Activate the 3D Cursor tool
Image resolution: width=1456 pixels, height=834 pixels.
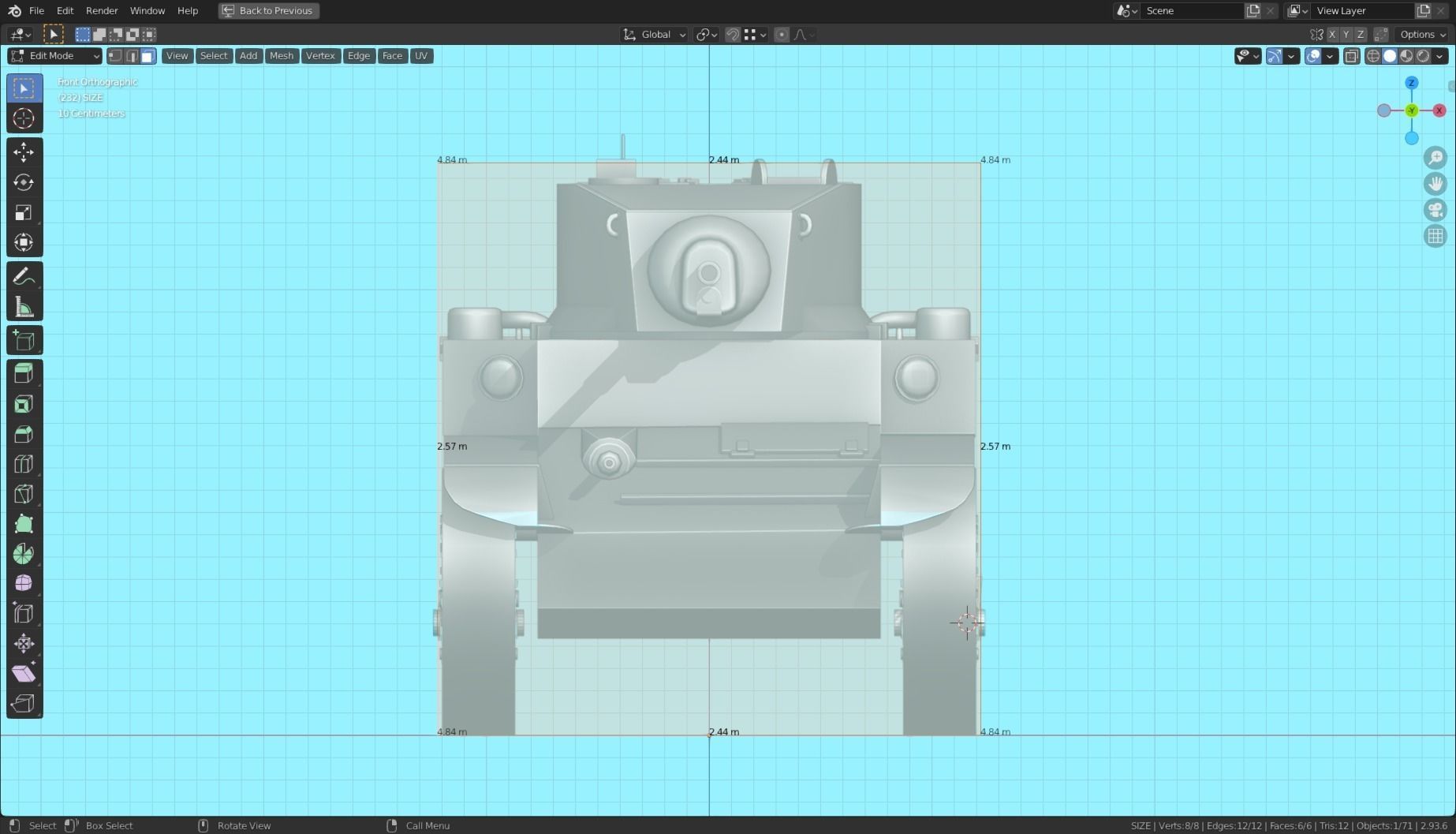tap(24, 118)
